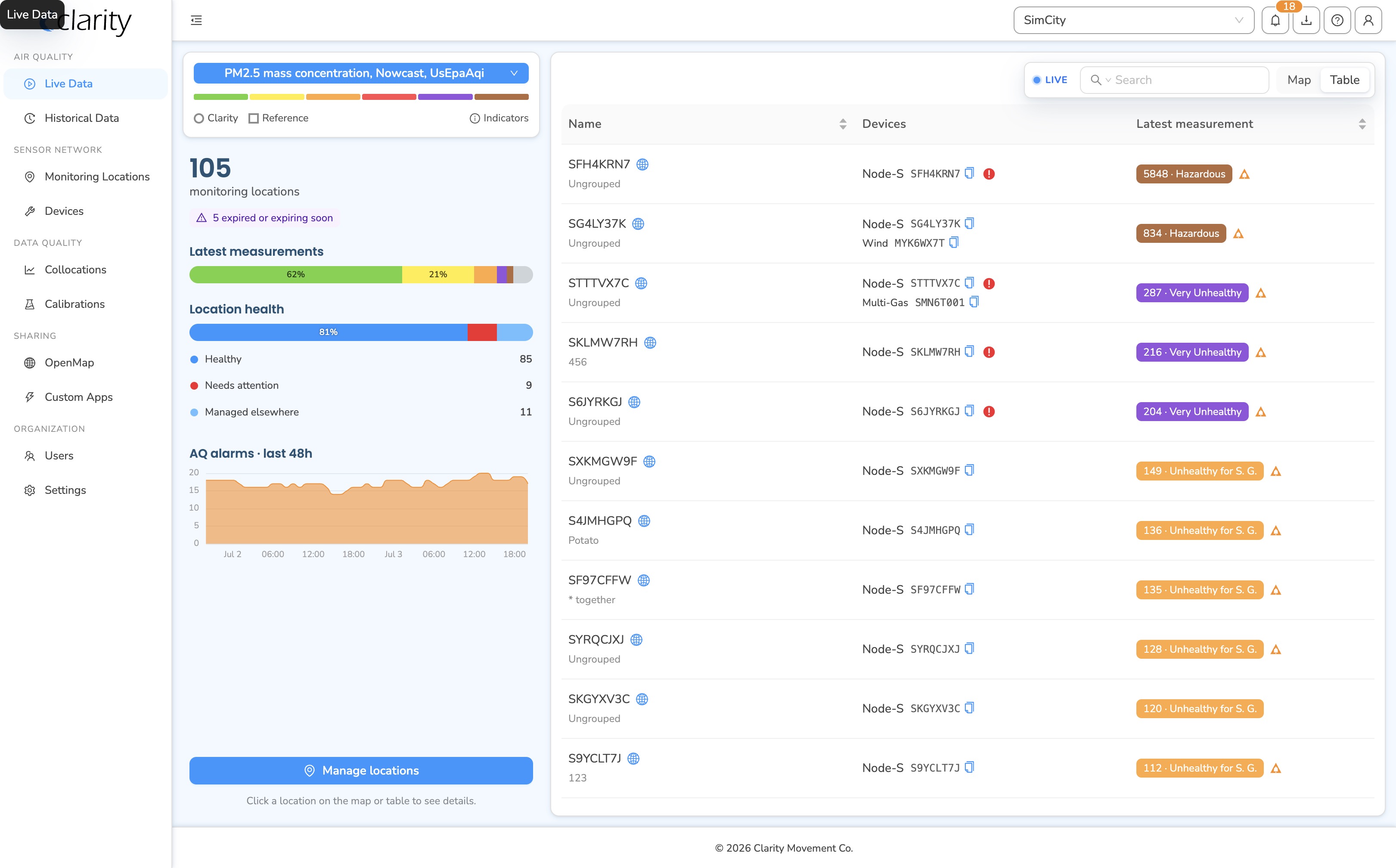Screen dimensions: 1396x868
Task: Click 216 · Very Unhealthy badge
Action: tap(1192, 353)
